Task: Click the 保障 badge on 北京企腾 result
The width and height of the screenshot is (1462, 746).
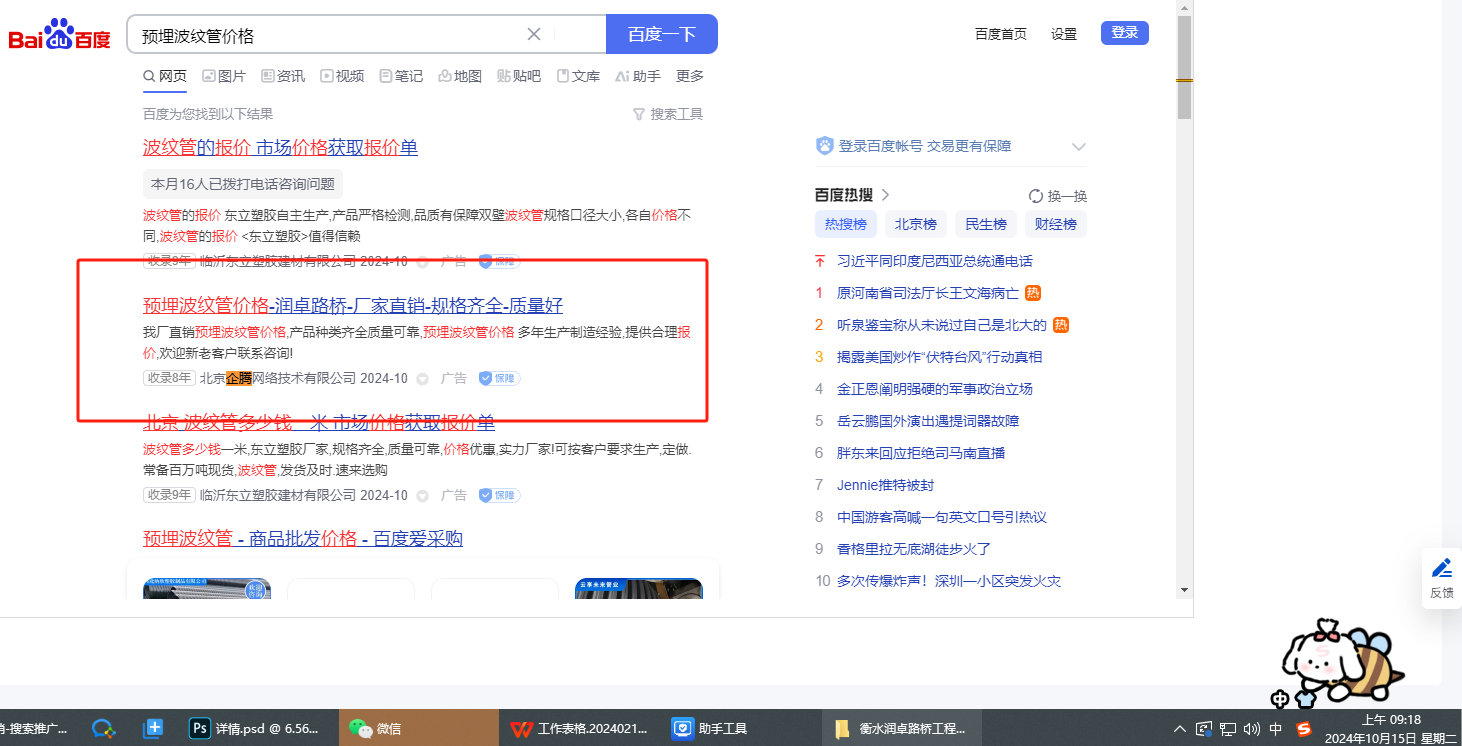Action: (499, 379)
